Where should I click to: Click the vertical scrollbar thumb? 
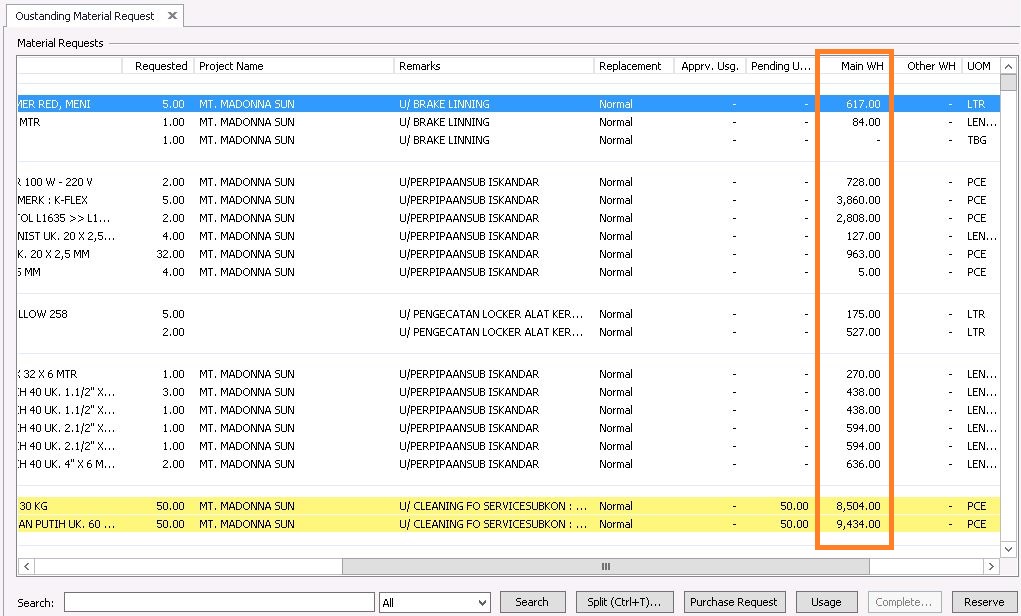(1008, 83)
